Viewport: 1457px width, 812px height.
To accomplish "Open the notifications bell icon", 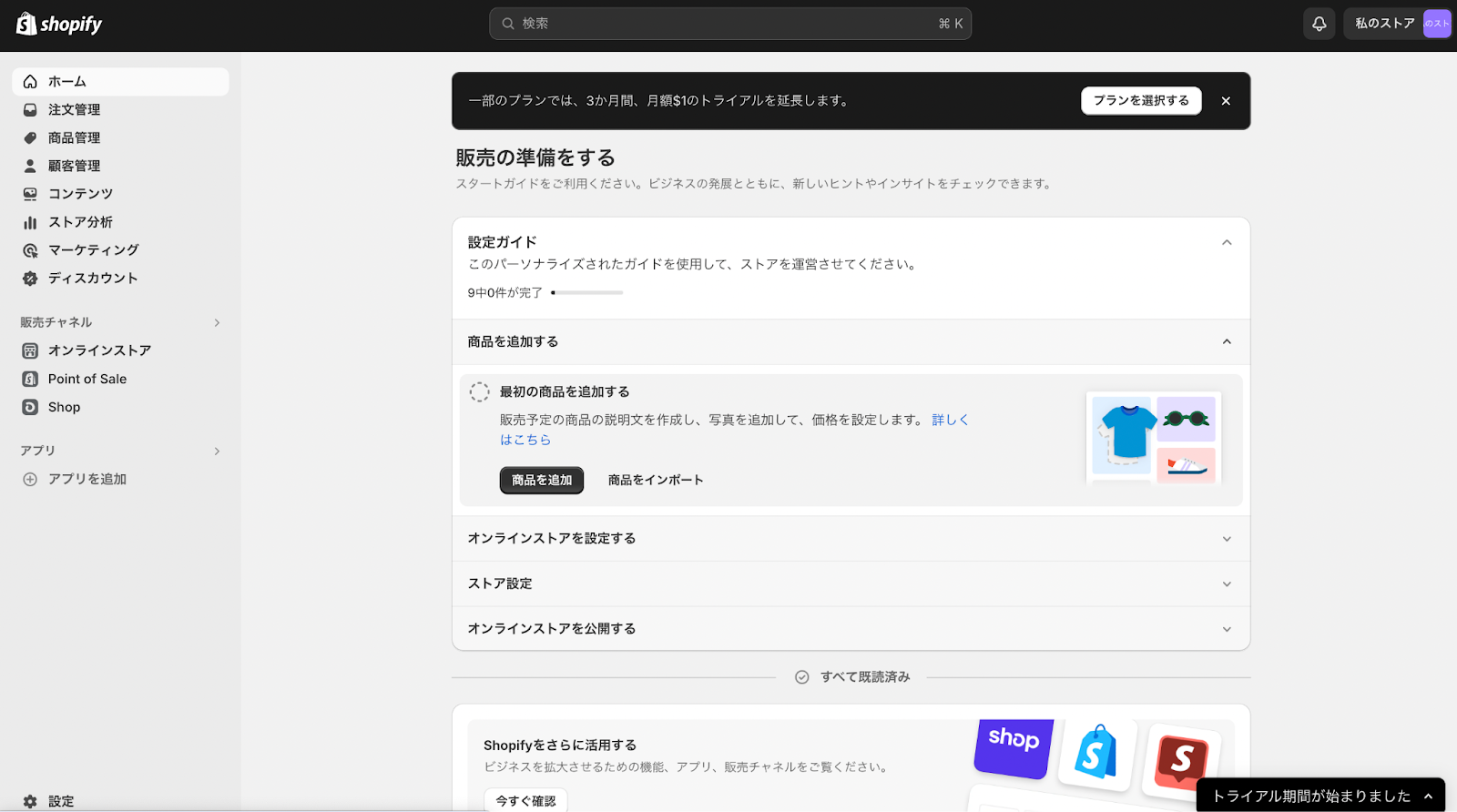I will [x=1319, y=24].
